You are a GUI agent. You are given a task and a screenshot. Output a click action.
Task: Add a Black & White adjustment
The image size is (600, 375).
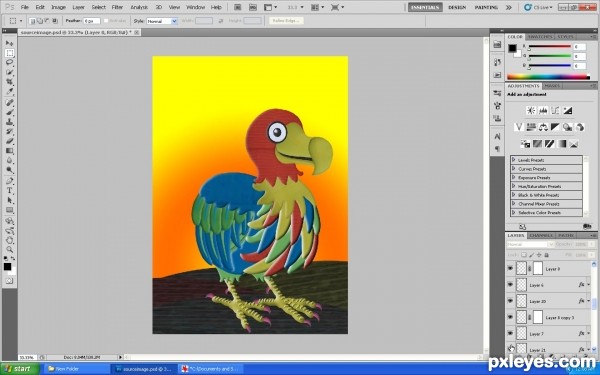pyautogui.click(x=555, y=127)
